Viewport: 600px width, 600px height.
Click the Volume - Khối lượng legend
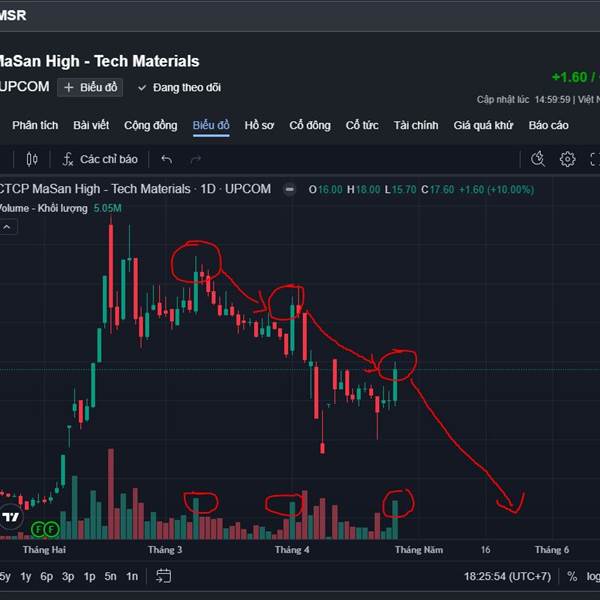(x=43, y=208)
